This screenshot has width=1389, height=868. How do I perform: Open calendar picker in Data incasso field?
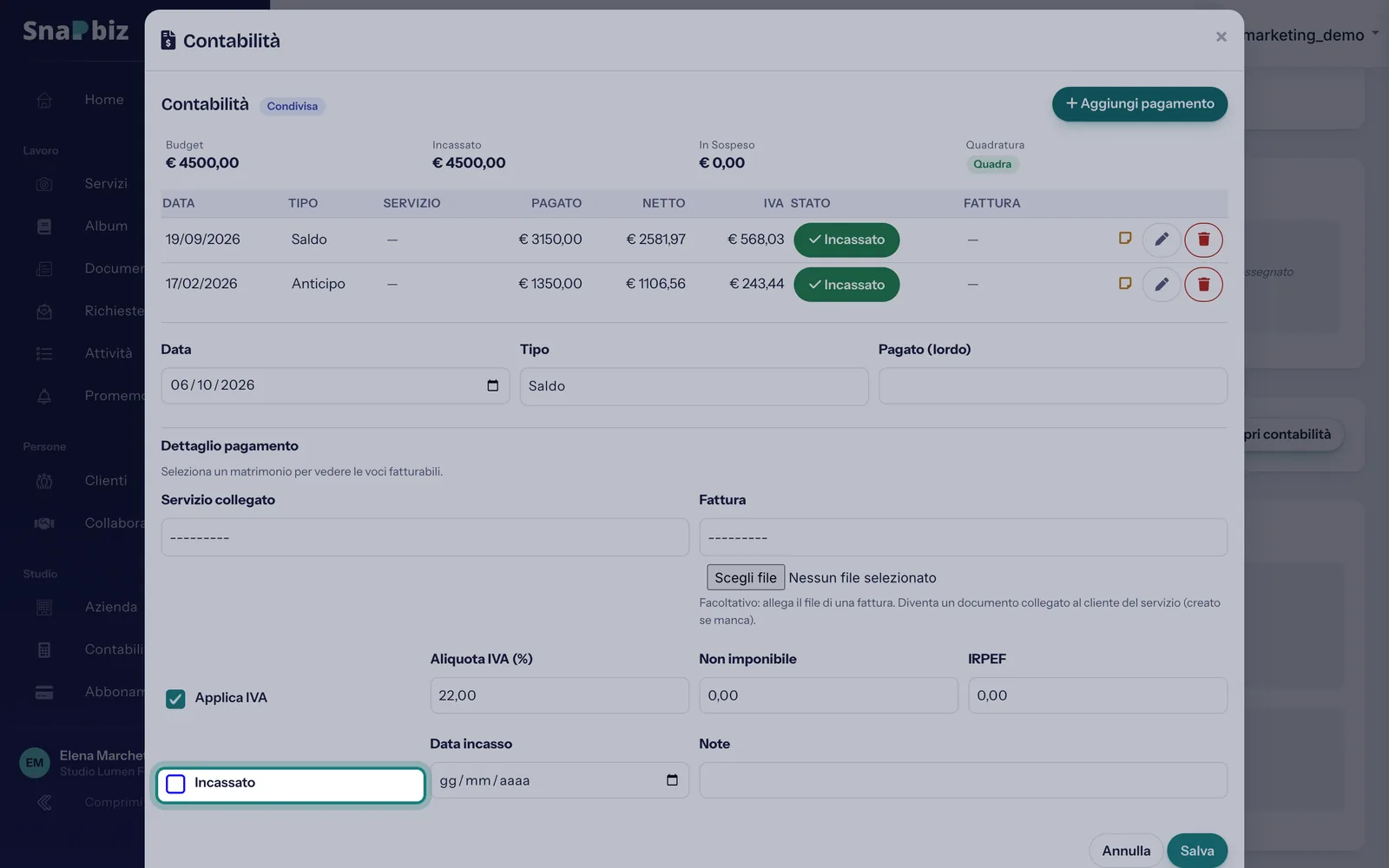[672, 780]
